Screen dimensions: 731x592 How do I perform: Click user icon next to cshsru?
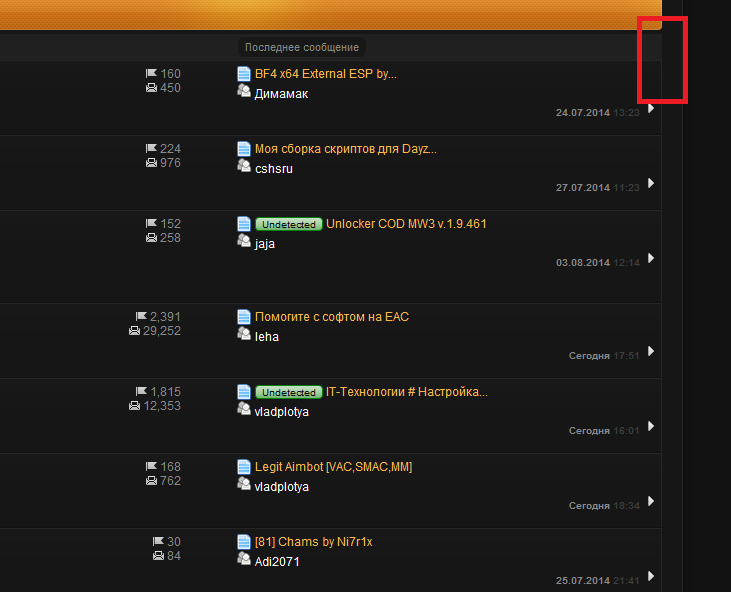click(244, 166)
